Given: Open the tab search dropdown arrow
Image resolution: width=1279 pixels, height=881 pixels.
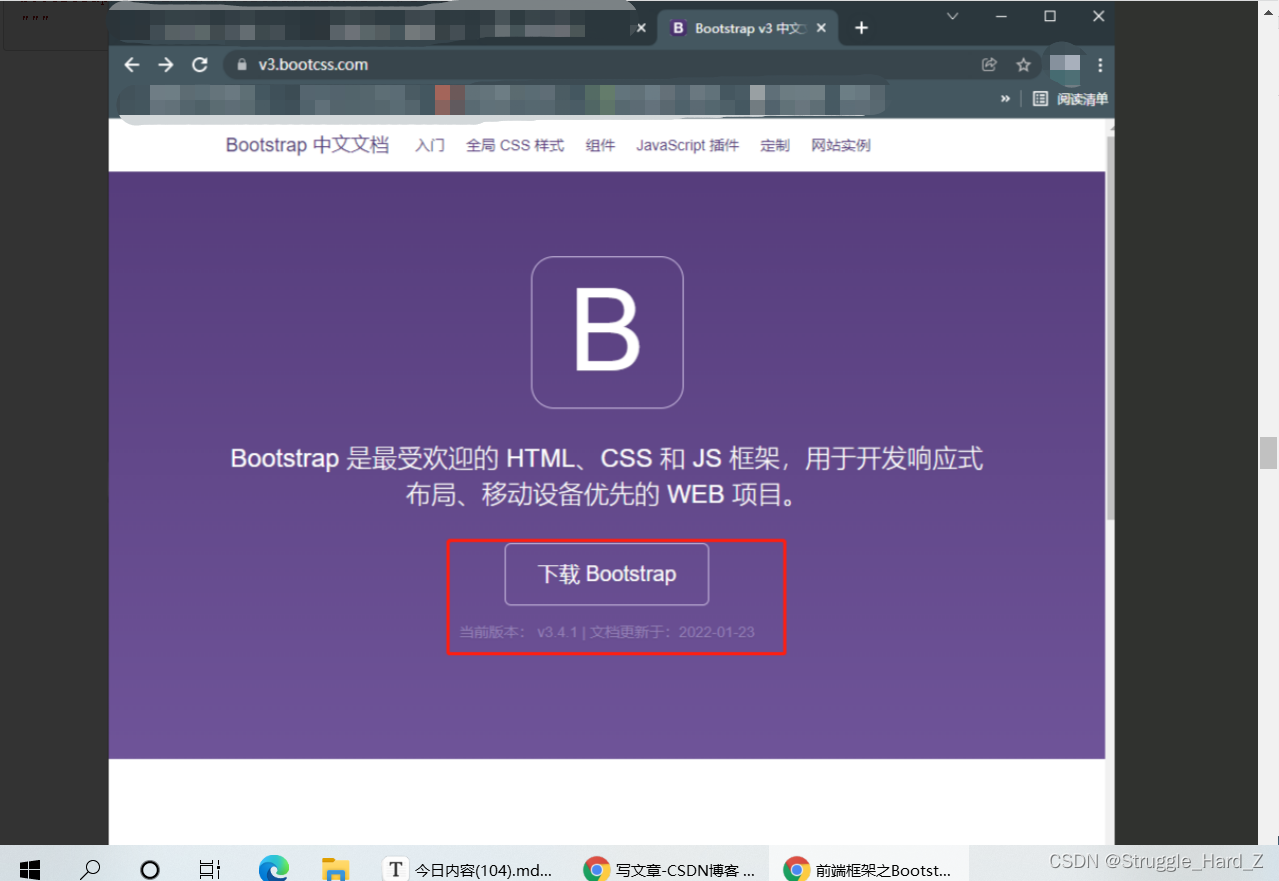Looking at the screenshot, I should [953, 16].
